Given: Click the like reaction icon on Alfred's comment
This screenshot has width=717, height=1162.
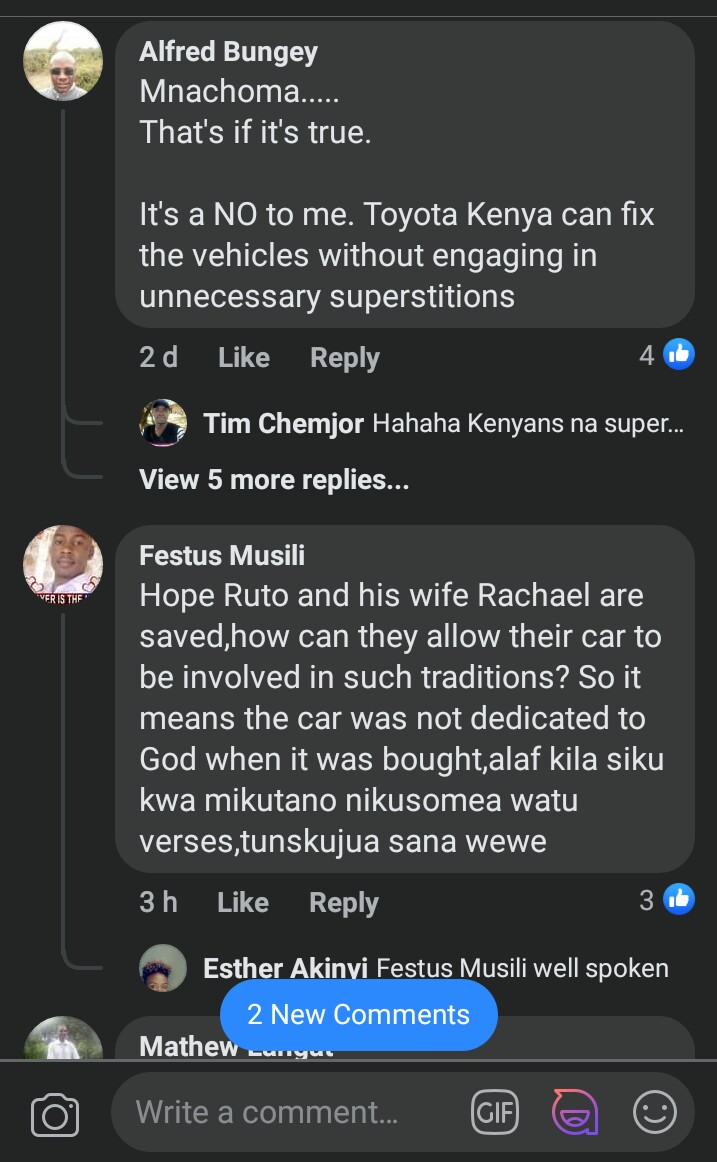Looking at the screenshot, I should [x=679, y=354].
